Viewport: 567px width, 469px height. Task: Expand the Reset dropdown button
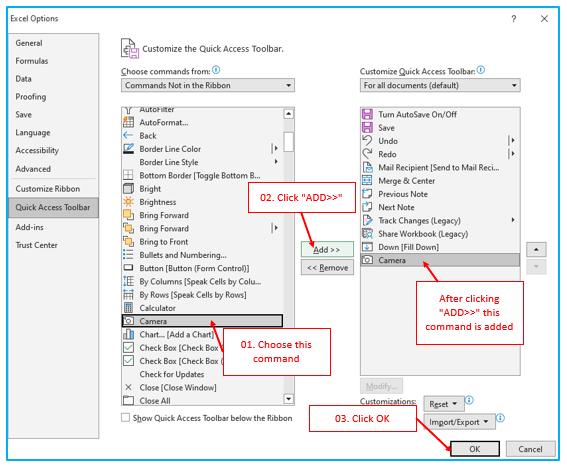[444, 404]
